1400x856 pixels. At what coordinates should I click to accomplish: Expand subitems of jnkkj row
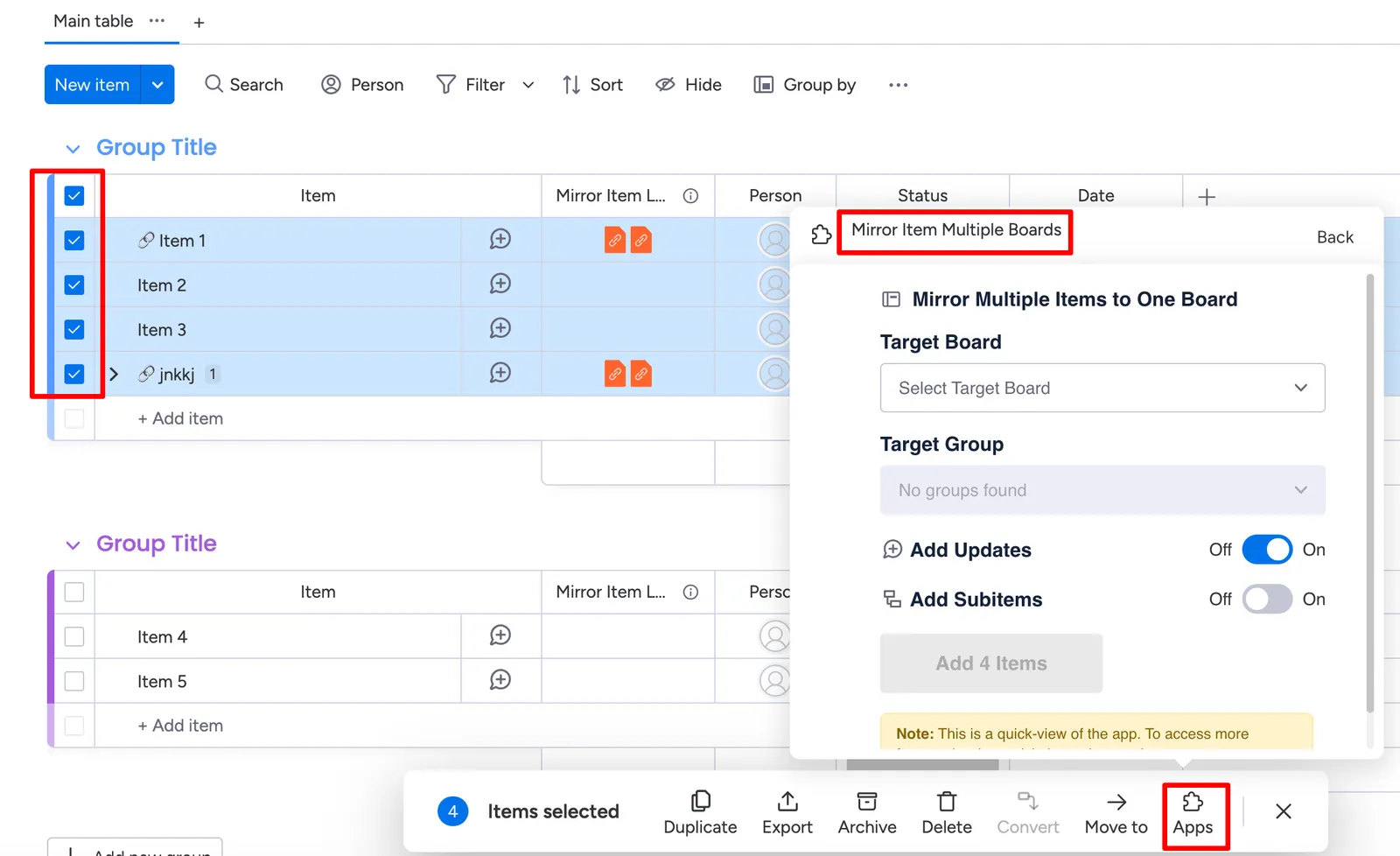click(x=114, y=375)
